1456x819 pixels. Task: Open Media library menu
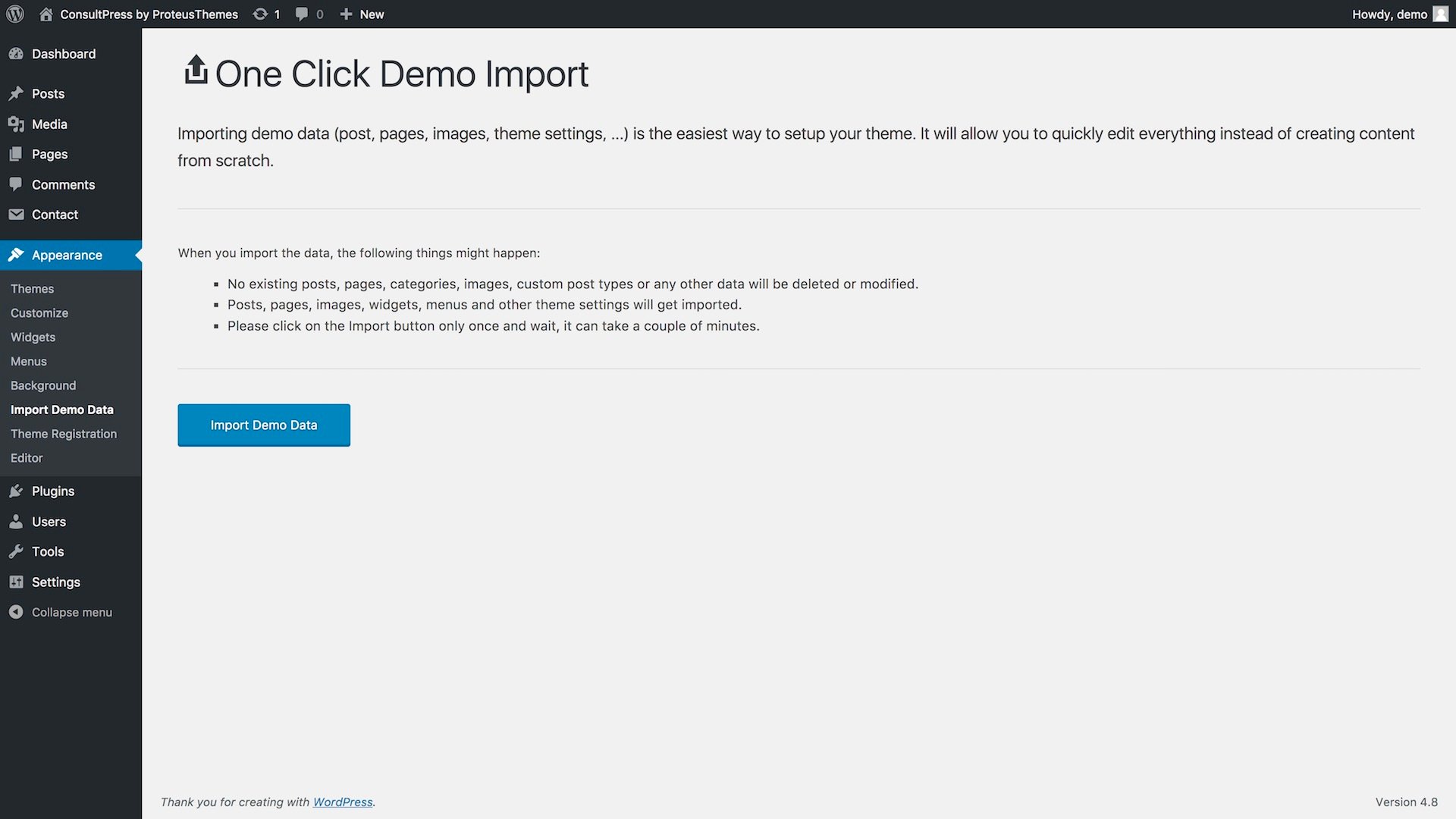tap(49, 124)
